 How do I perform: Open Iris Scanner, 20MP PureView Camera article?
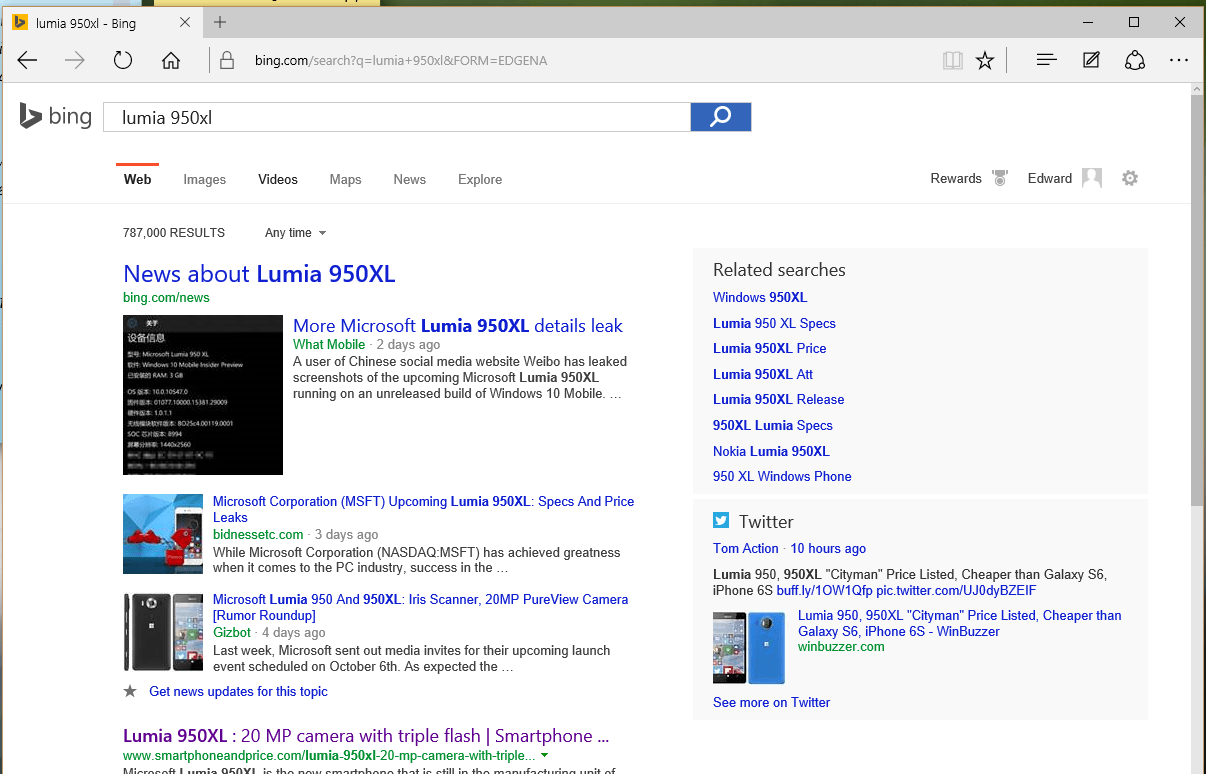[420, 607]
